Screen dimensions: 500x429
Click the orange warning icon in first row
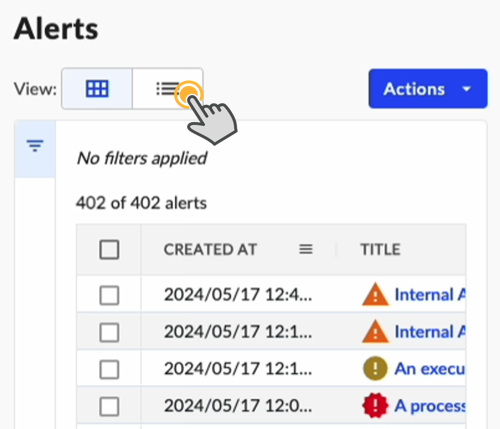click(375, 295)
